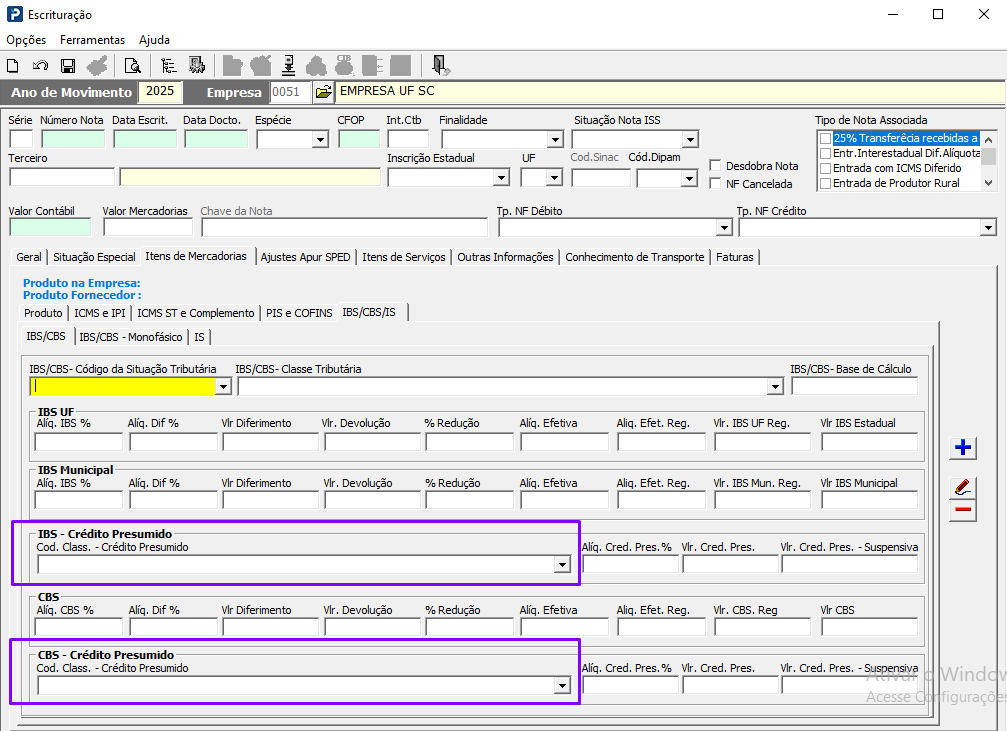Switch to the Ajustes Apur SPED tab
1007x731 pixels.
pos(305,257)
